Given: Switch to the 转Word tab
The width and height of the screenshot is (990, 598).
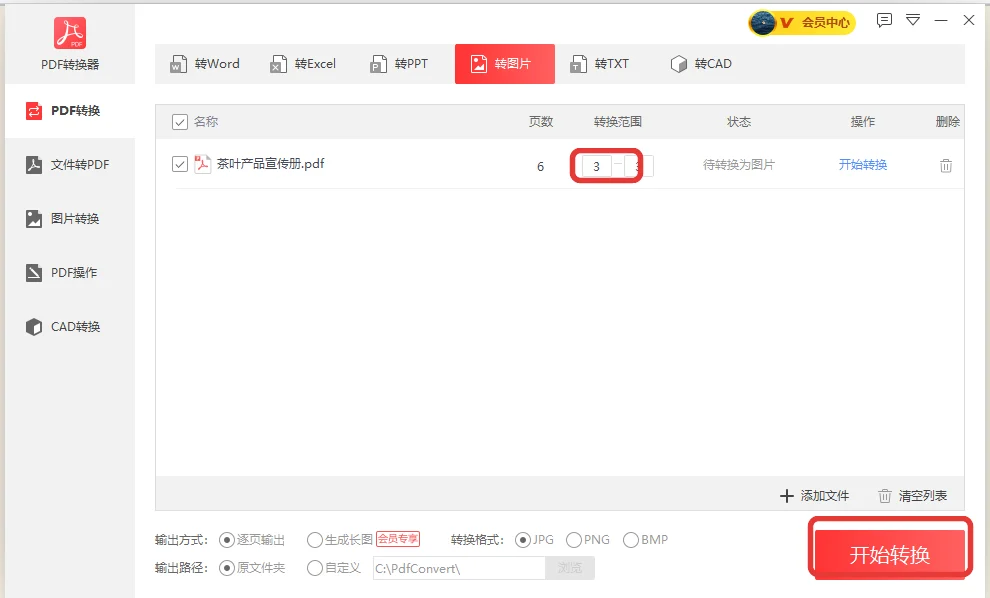Looking at the screenshot, I should pos(205,64).
